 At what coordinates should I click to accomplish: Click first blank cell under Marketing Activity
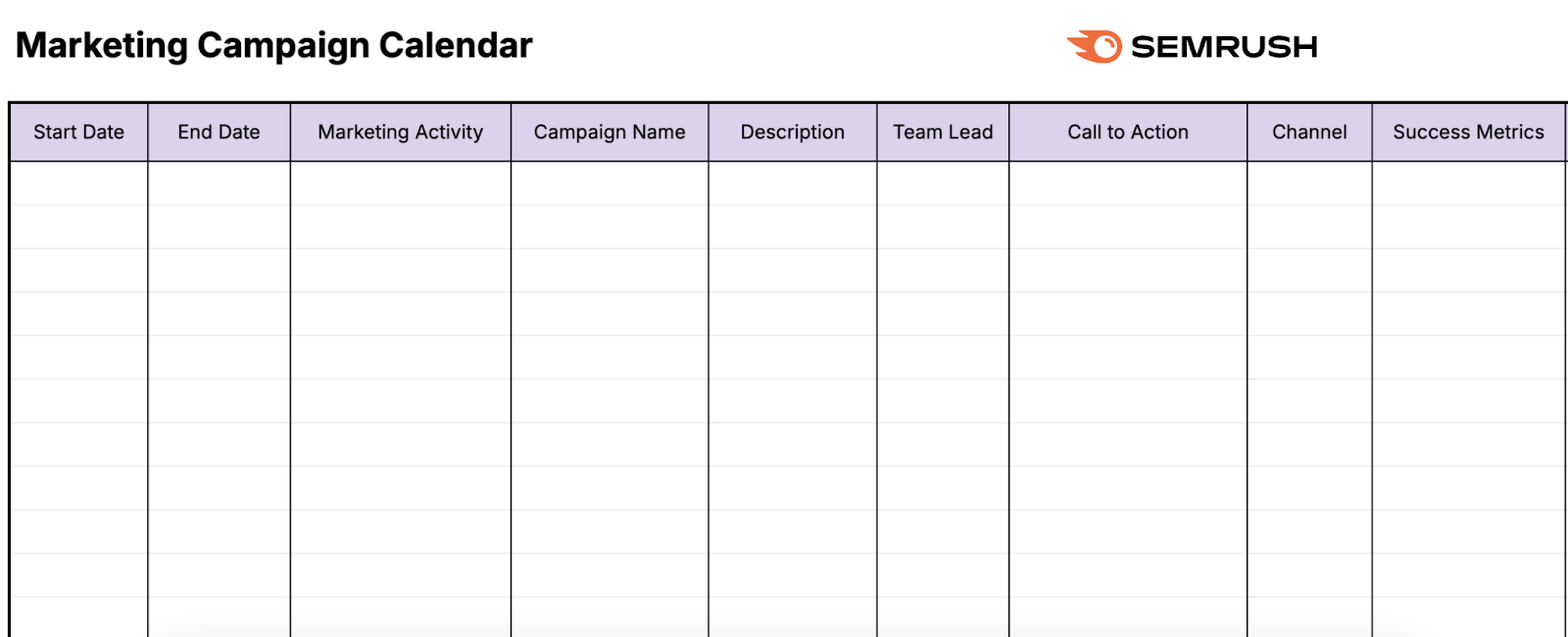pos(400,183)
